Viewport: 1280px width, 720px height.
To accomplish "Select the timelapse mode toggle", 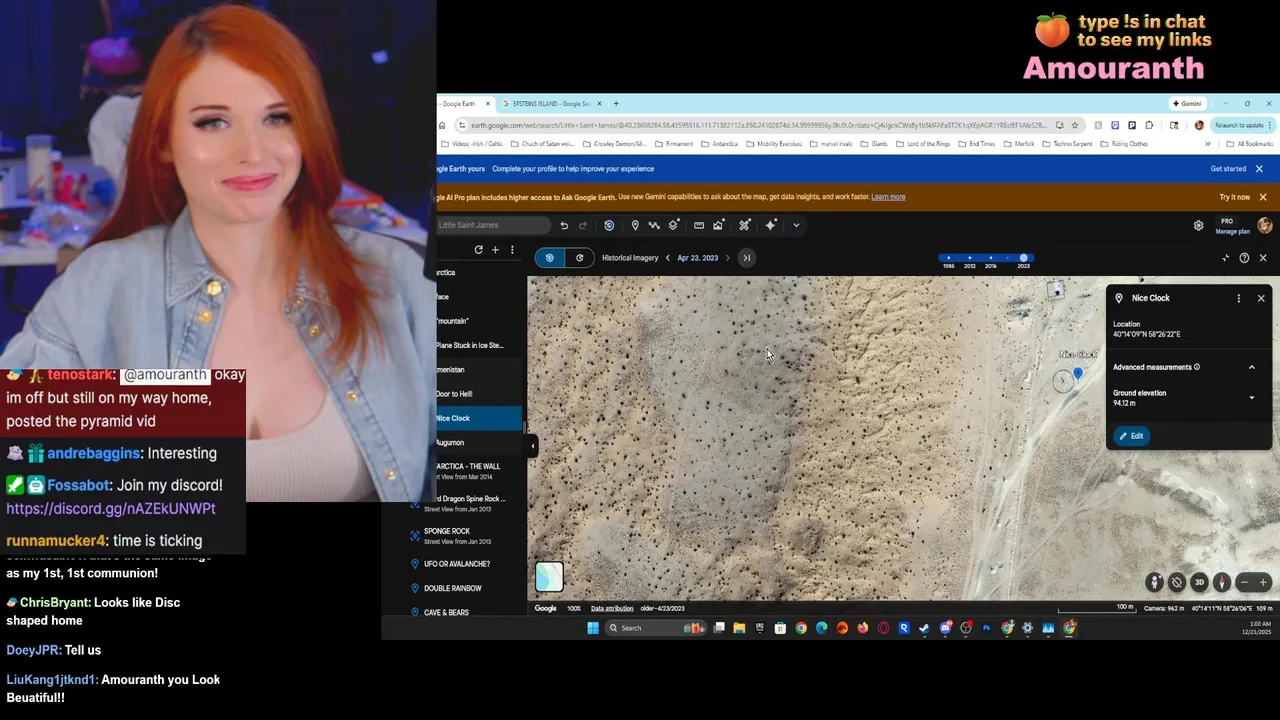I will coord(580,258).
